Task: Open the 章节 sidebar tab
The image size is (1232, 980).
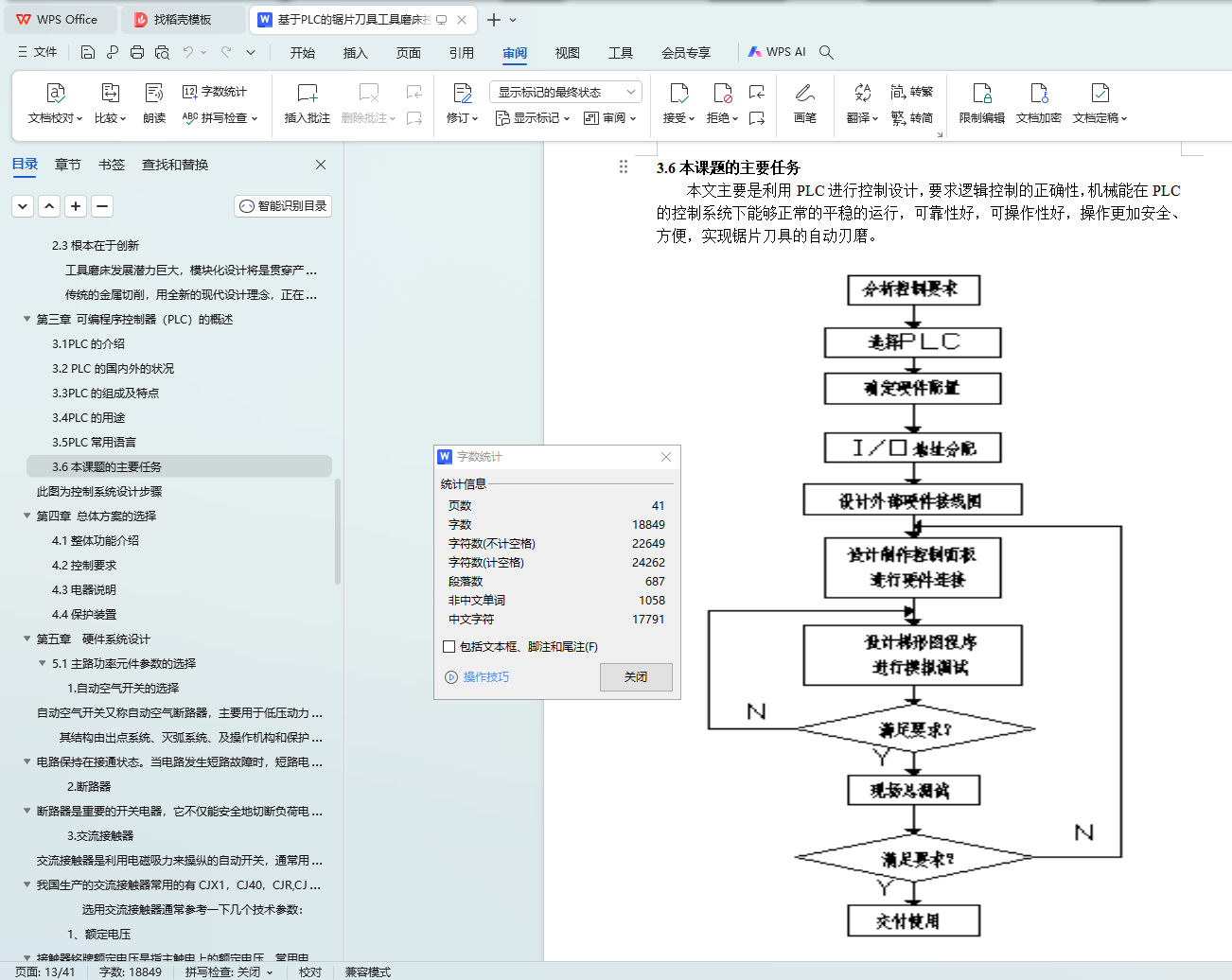Action: click(68, 165)
